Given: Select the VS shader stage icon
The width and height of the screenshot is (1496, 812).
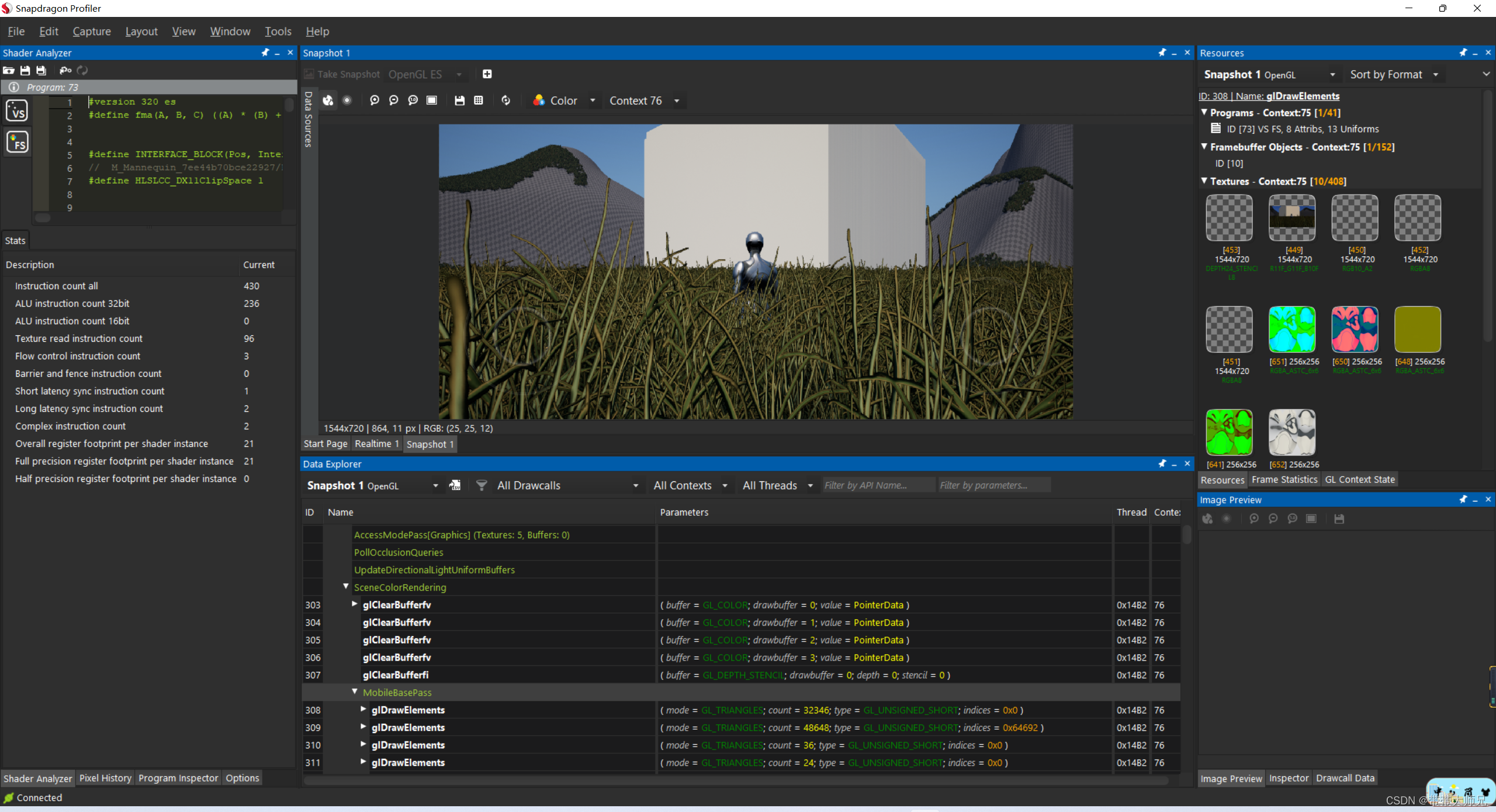Looking at the screenshot, I should pos(17,110).
